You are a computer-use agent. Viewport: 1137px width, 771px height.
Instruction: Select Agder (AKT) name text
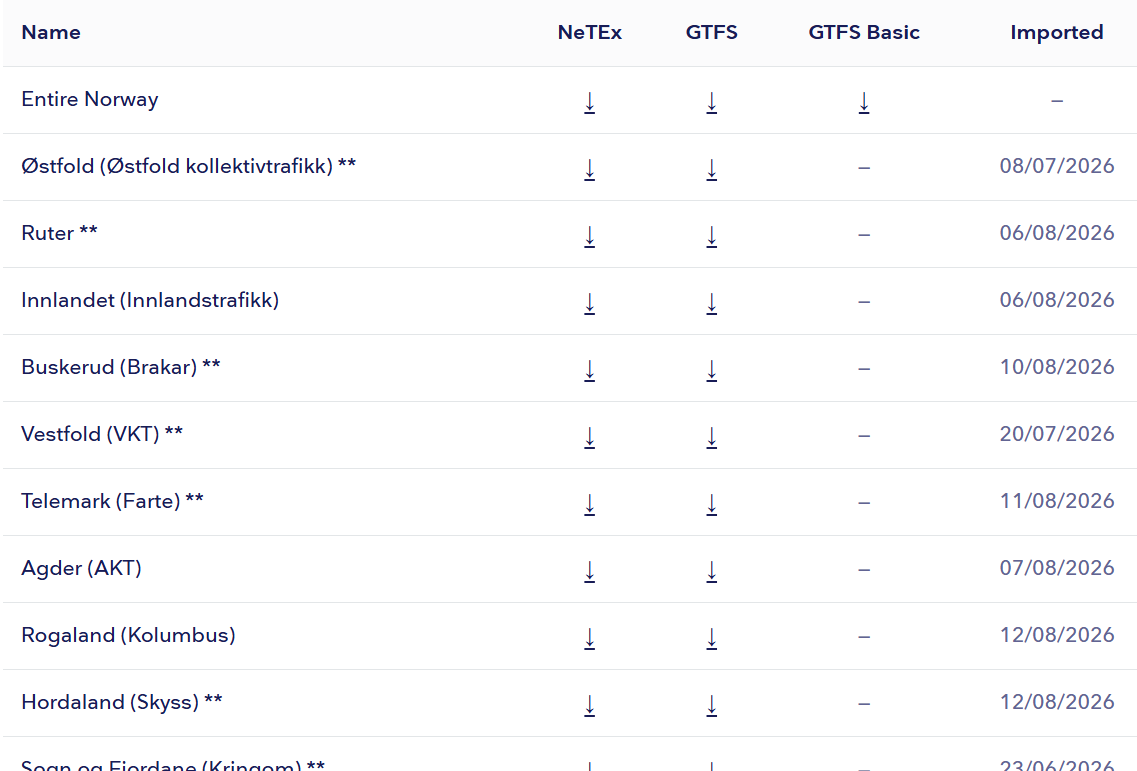[81, 568]
